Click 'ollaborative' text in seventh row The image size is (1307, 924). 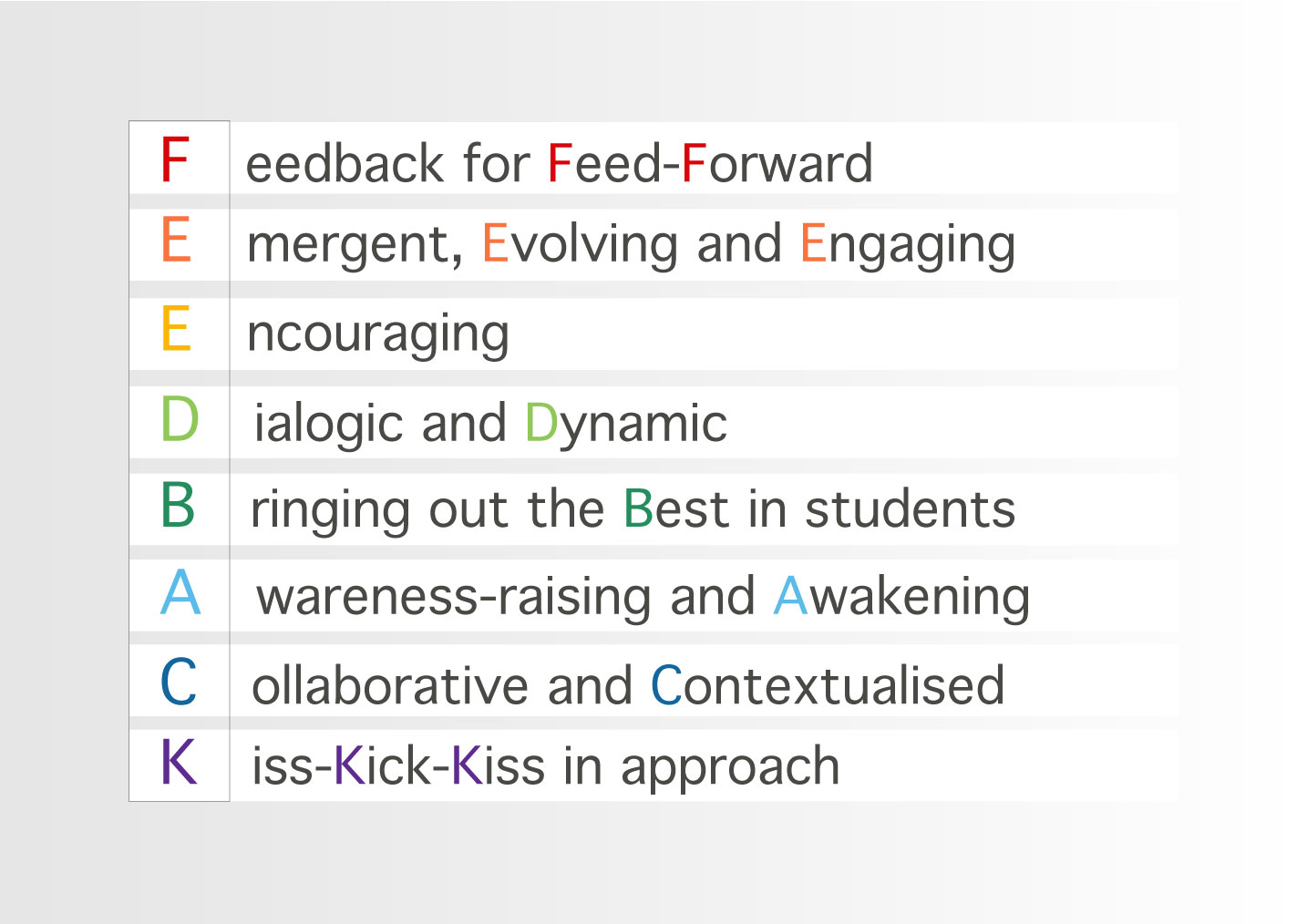pyautogui.click(x=390, y=685)
